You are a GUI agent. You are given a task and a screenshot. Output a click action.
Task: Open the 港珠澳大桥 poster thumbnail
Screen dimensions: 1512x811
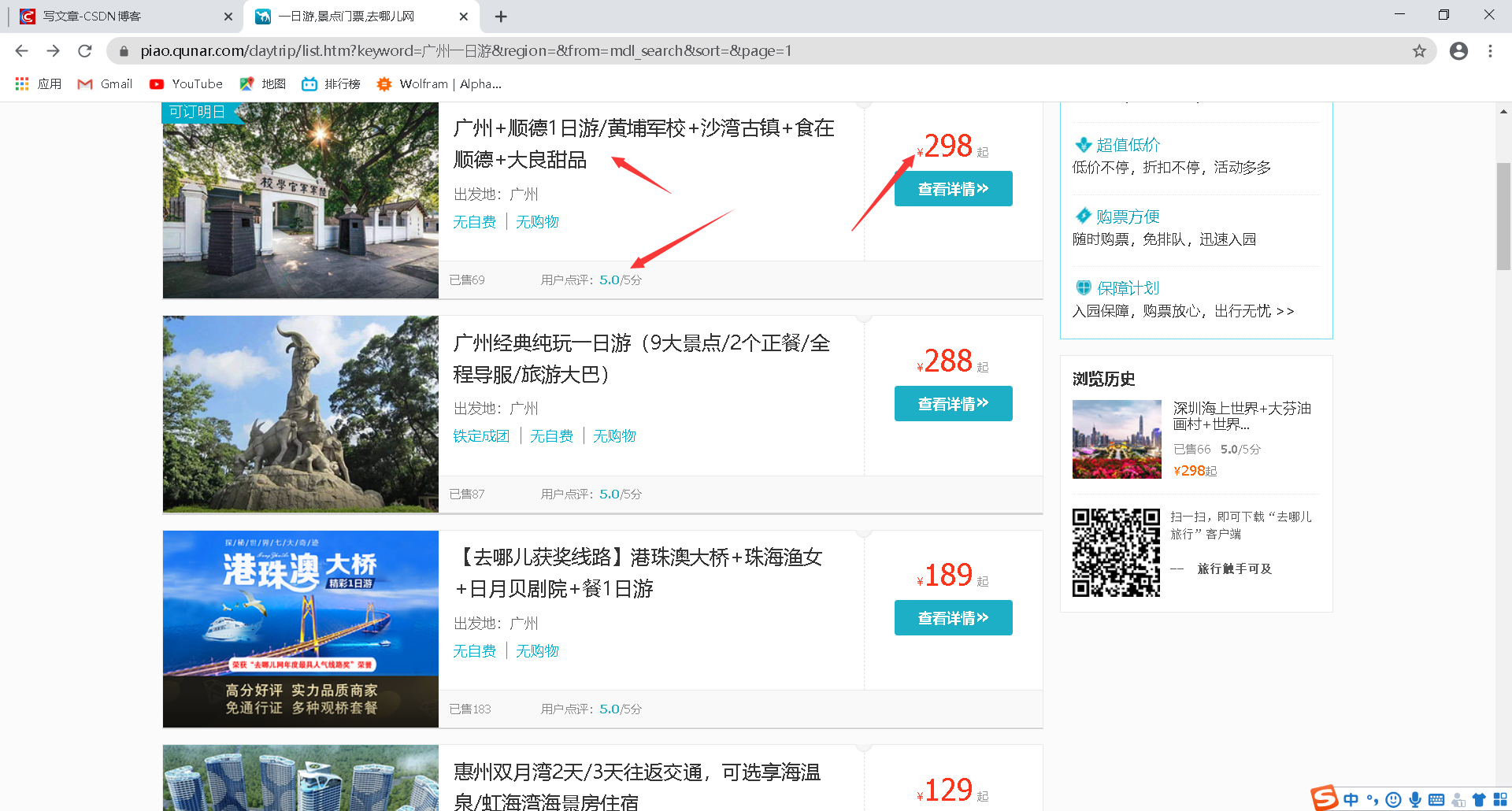coord(301,629)
